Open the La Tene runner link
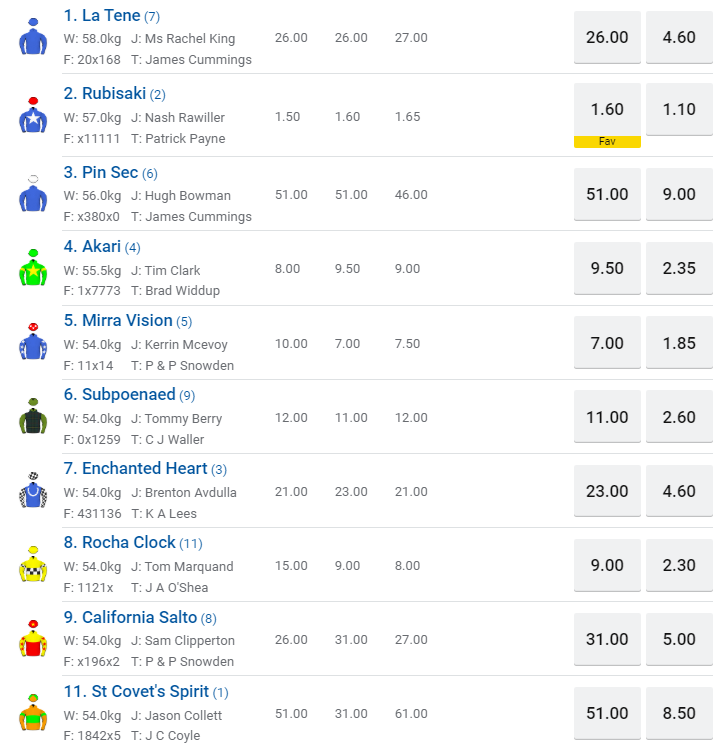Screen dimensions: 727x750 coord(102,16)
